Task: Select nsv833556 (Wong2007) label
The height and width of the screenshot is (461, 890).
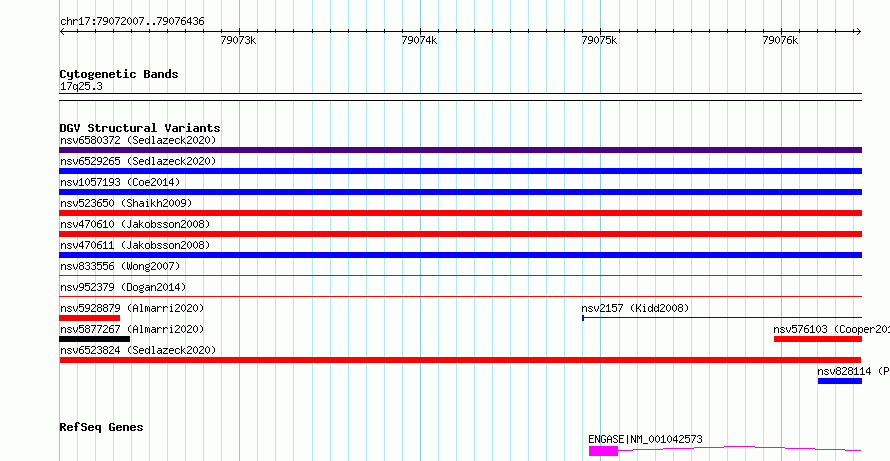Action: (x=120, y=266)
